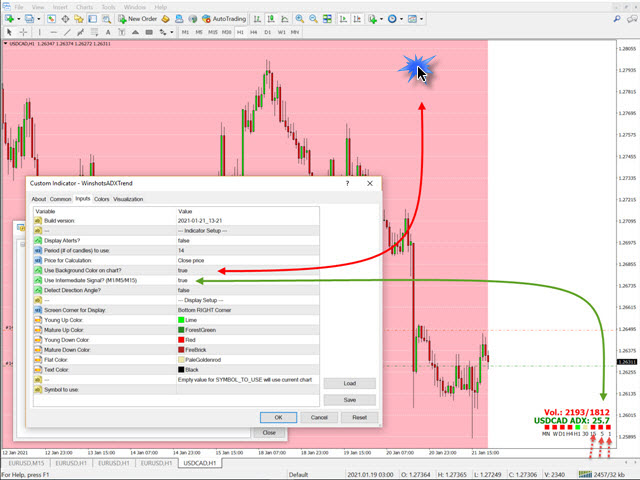The width and height of the screenshot is (640, 480).
Task: Show the Navigator panel star-folder icon
Action: 79,19
